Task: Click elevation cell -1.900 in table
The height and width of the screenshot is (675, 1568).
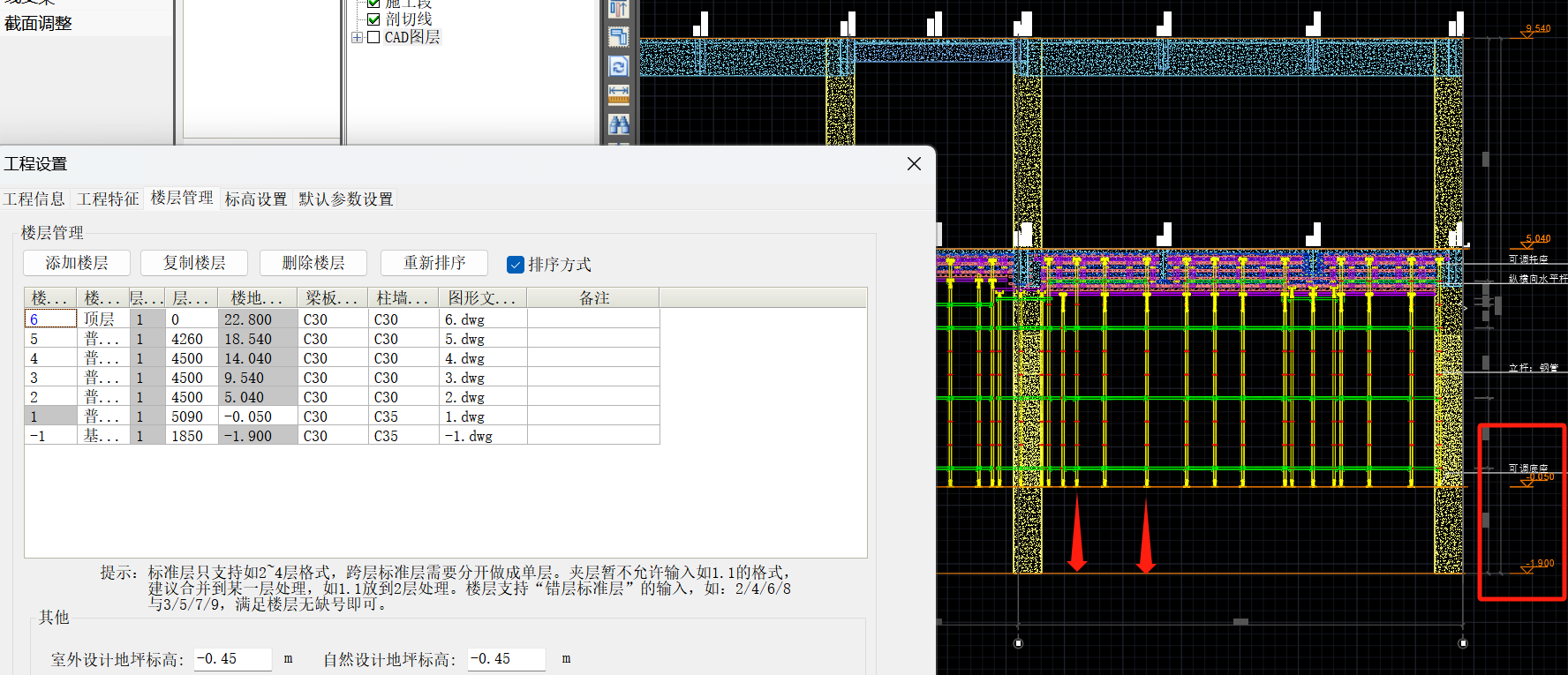Action: tap(258, 435)
